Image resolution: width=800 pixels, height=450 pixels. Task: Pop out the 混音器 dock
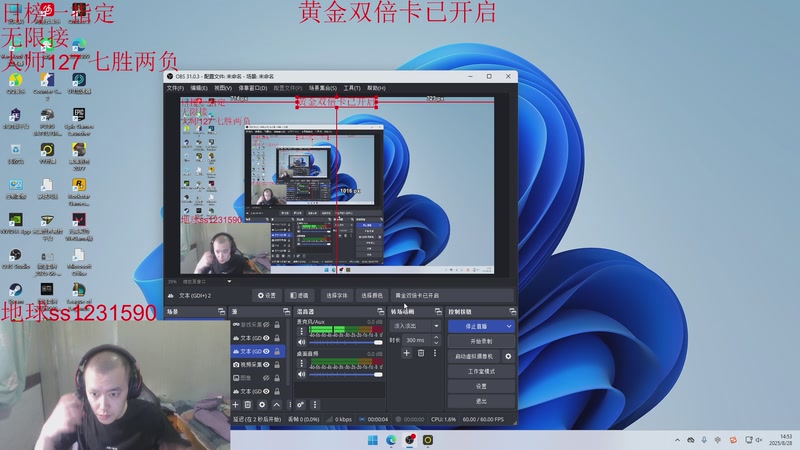pyautogui.click(x=380, y=311)
